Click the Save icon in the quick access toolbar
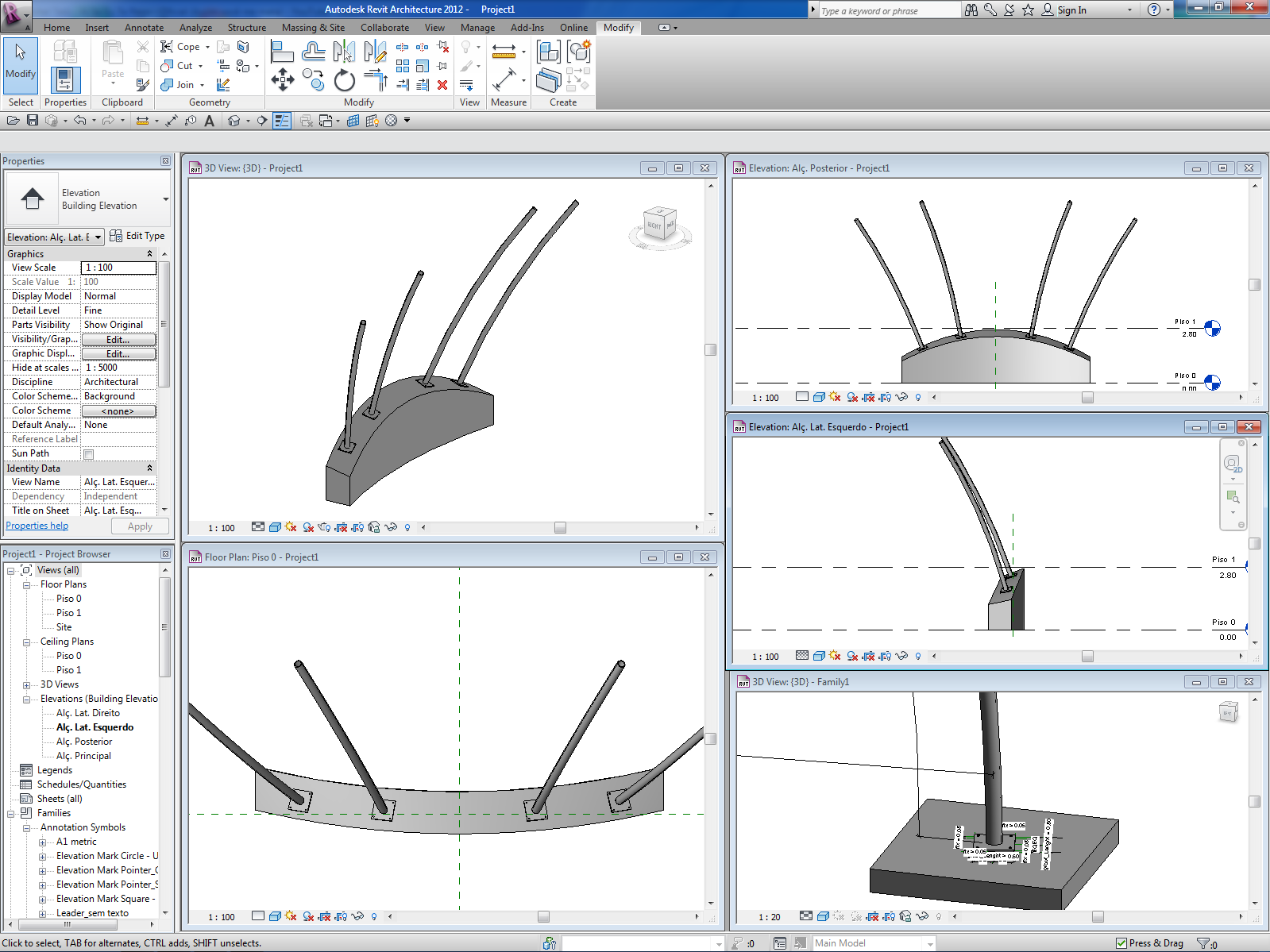1270x952 pixels. coord(33,121)
